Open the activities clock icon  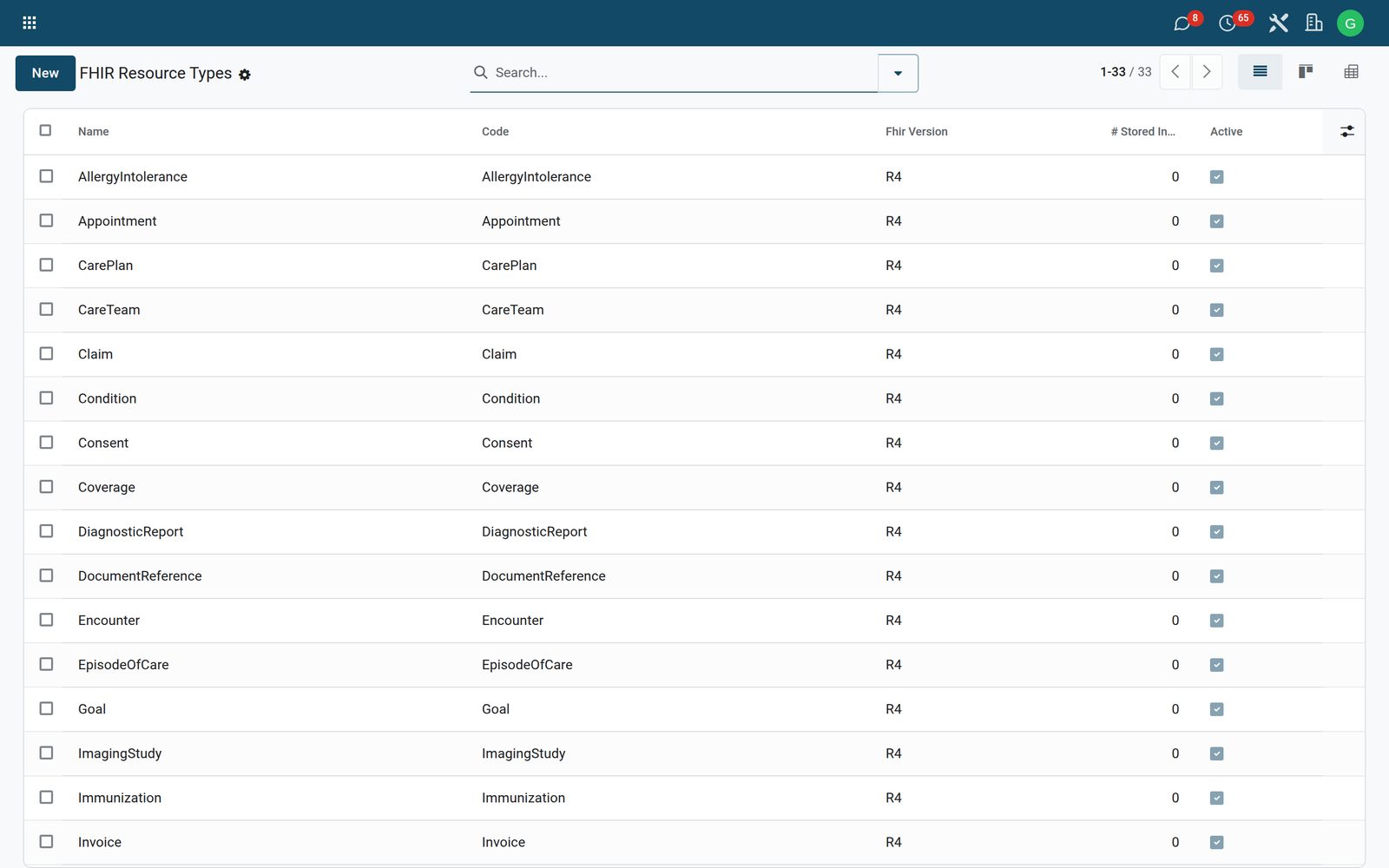1228,23
